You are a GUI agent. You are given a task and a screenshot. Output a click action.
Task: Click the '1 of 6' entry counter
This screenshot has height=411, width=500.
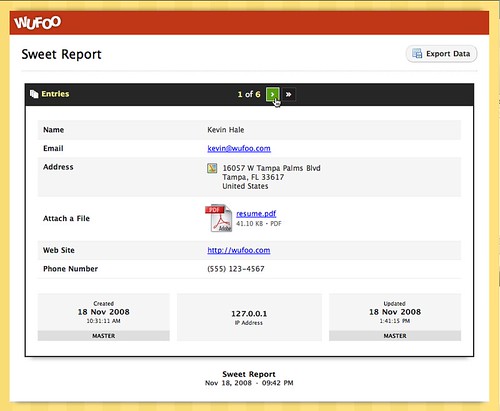coord(249,94)
